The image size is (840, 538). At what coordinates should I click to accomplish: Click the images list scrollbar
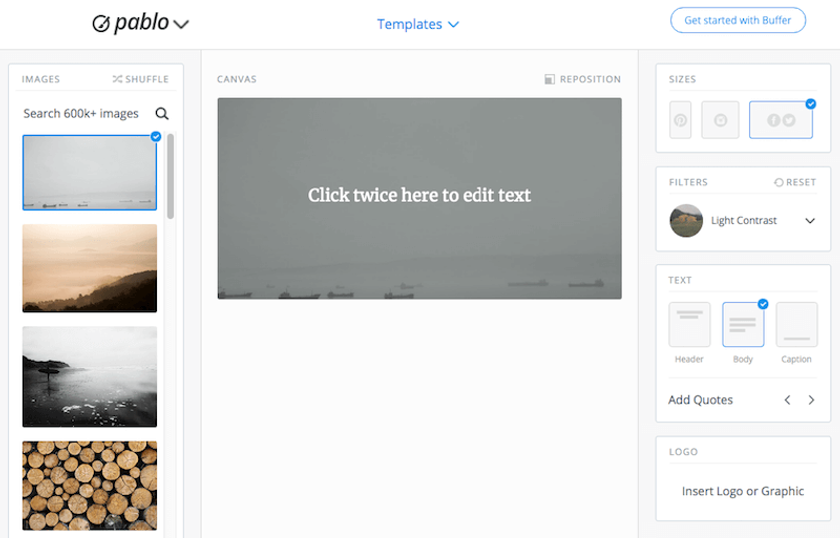[170, 176]
